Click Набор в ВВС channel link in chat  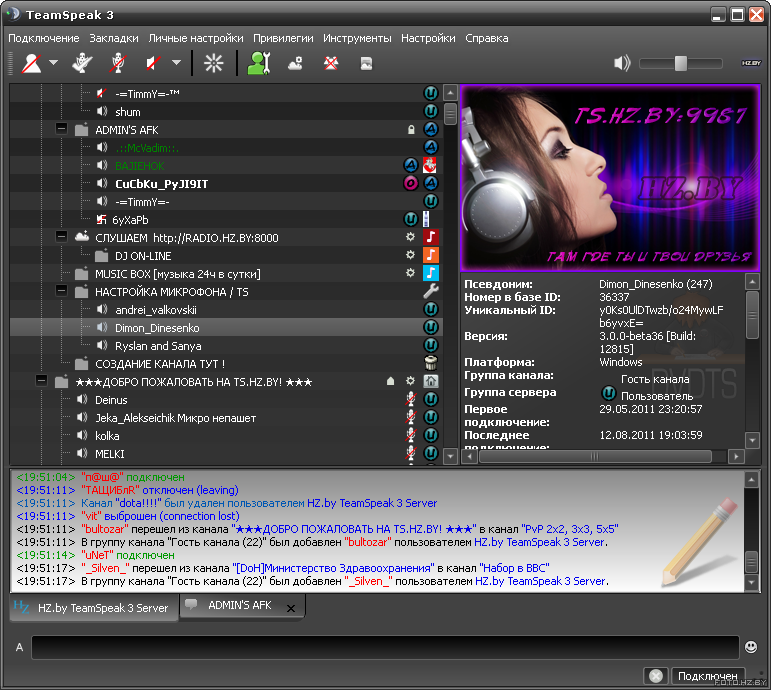tap(514, 568)
